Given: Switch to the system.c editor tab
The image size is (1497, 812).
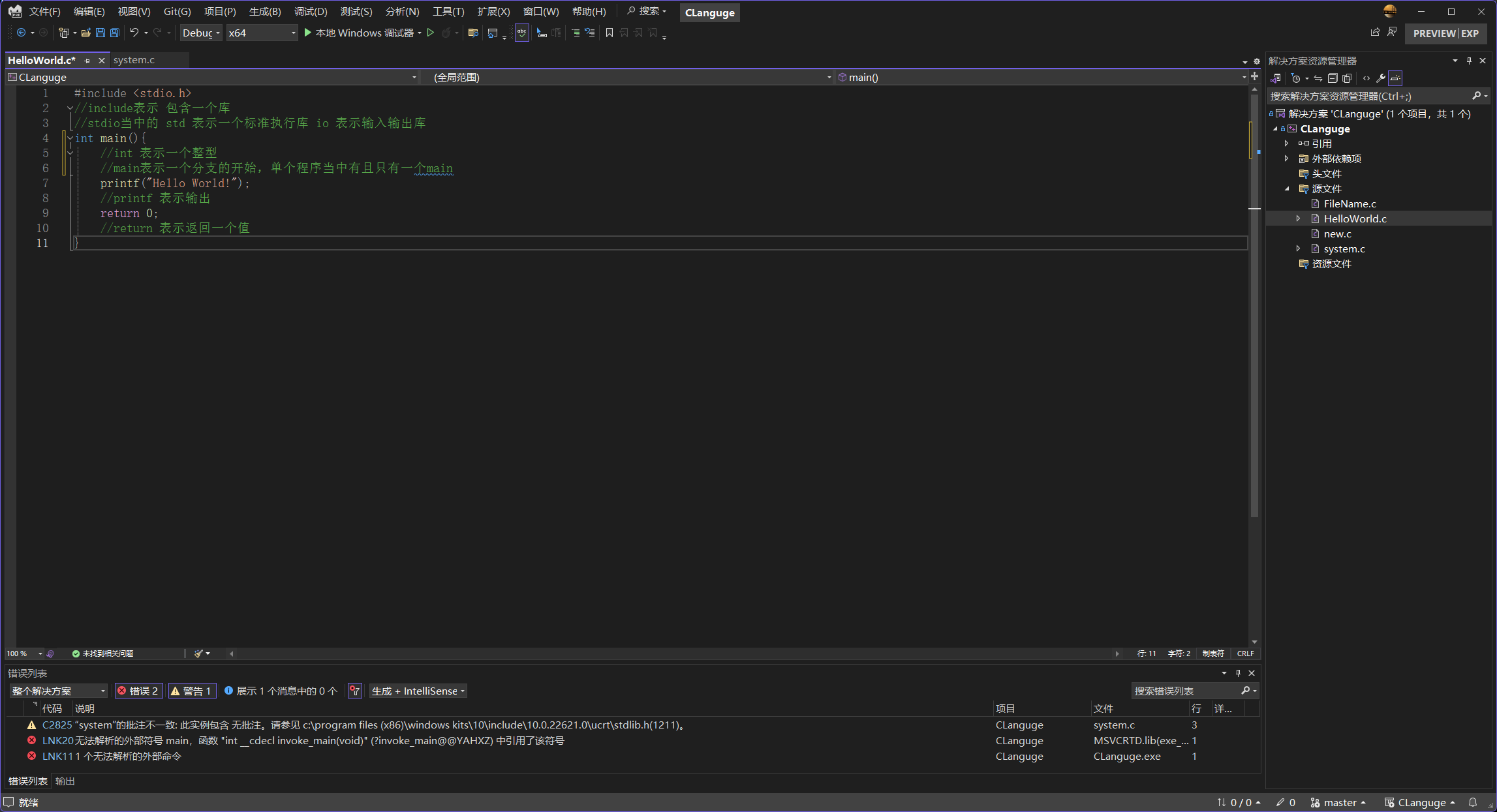Looking at the screenshot, I should (x=134, y=60).
